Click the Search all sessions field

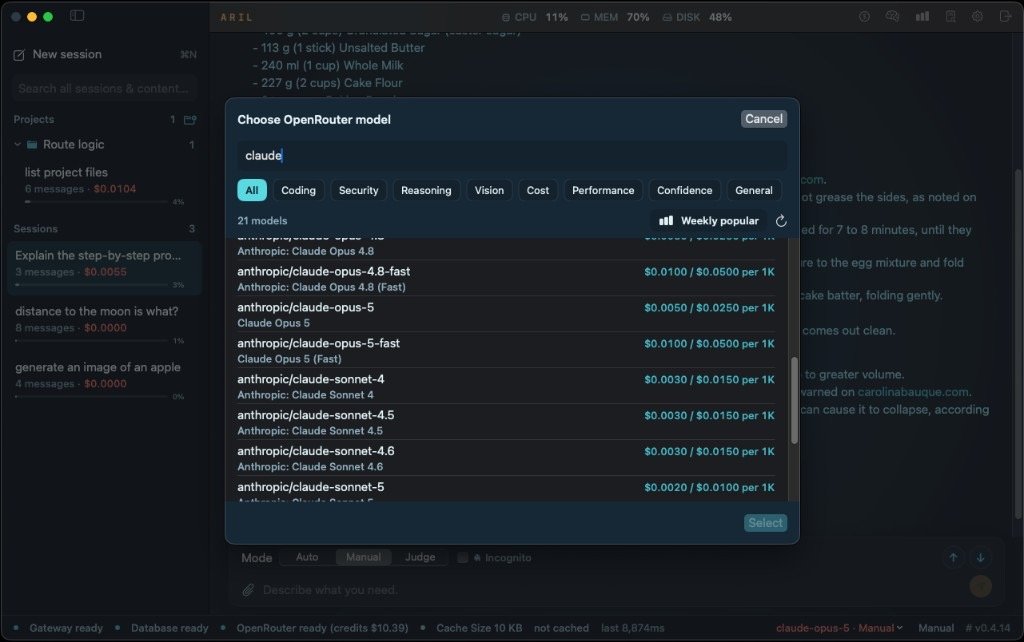click(104, 88)
